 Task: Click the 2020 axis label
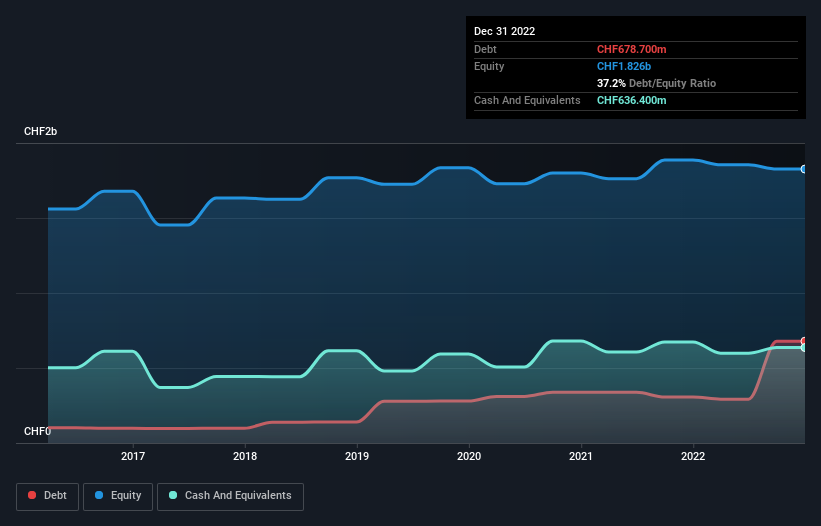(x=469, y=456)
